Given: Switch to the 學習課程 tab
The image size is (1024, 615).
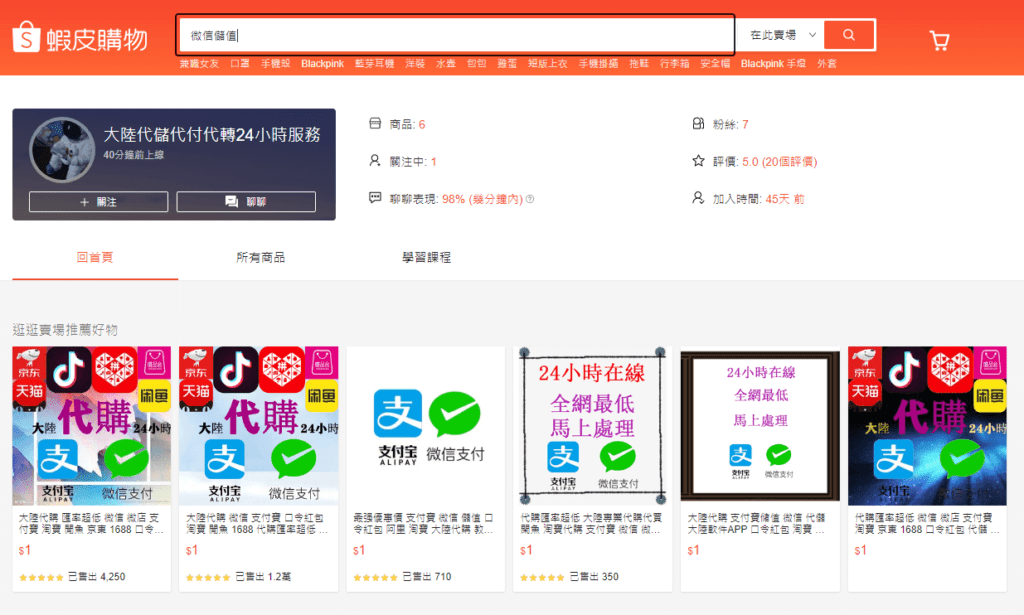Looking at the screenshot, I should click(x=426, y=257).
